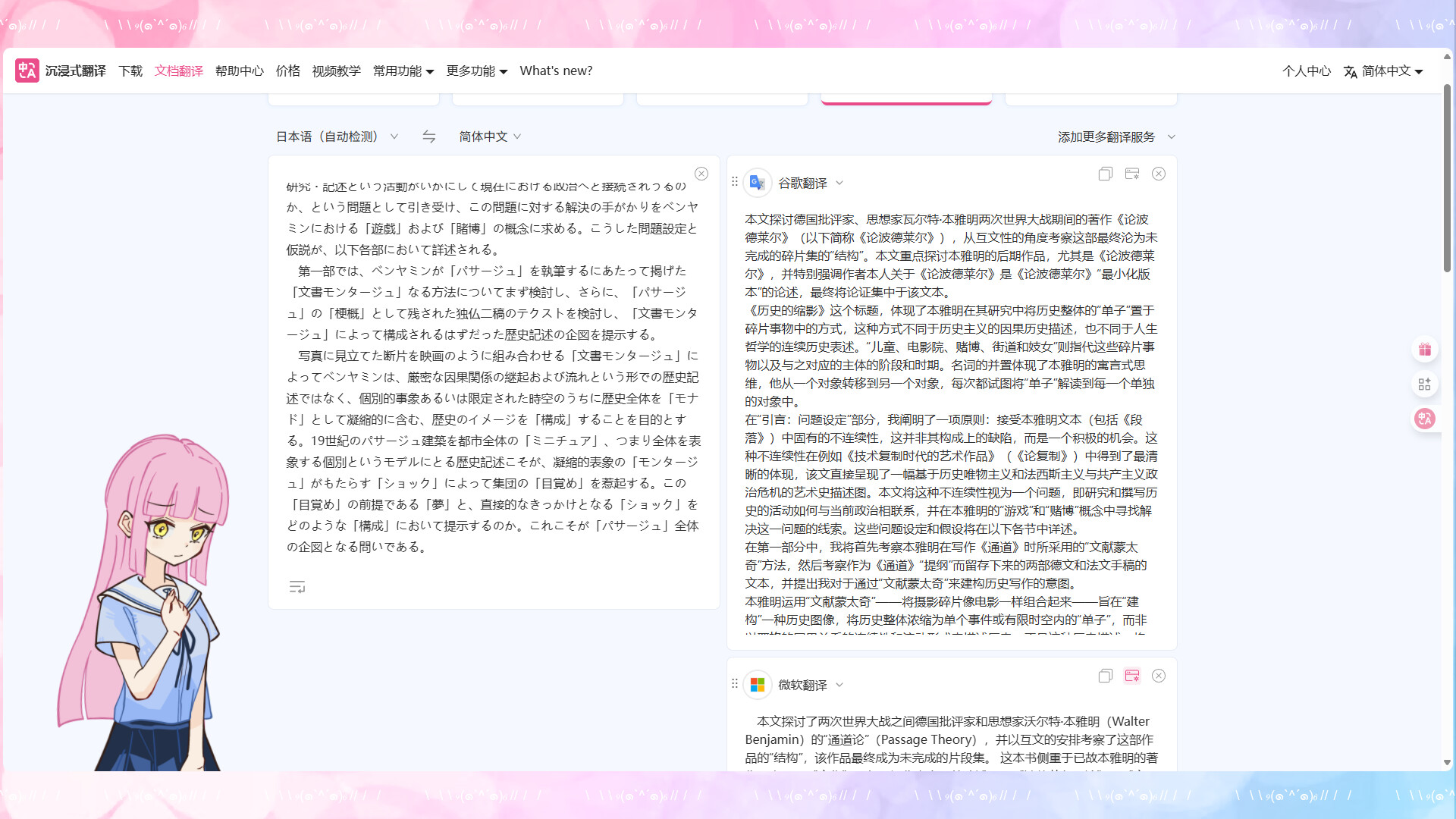
Task: Click the 沉浸式翻译 logo icon
Action: pyautogui.click(x=27, y=71)
